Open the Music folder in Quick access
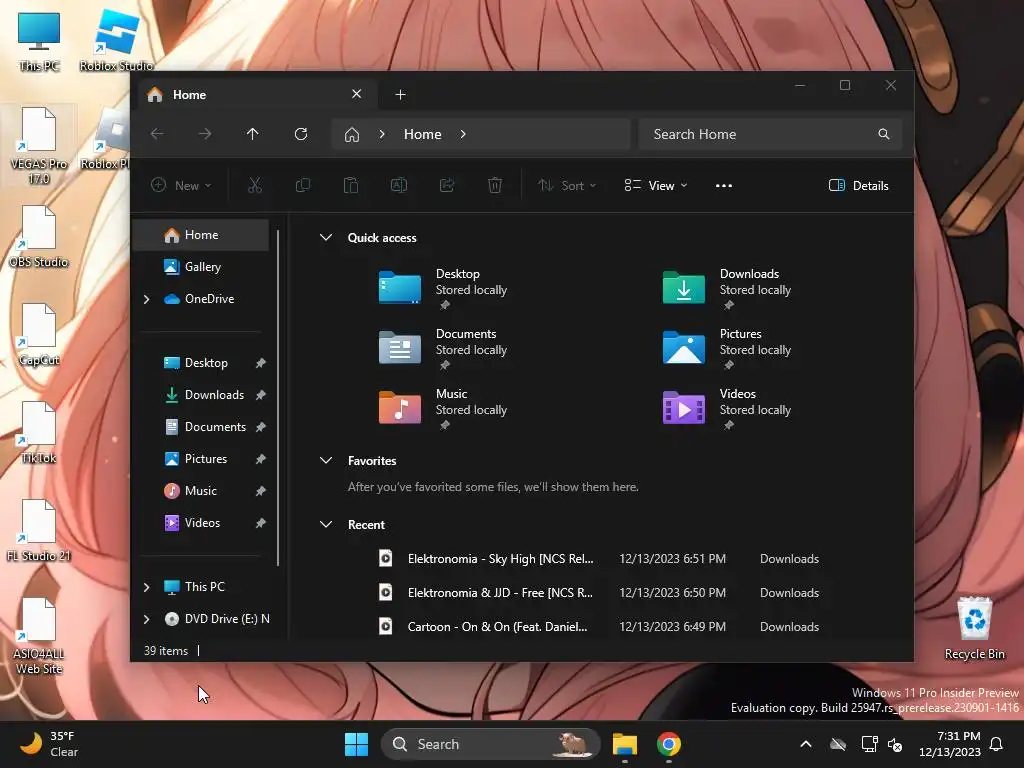This screenshot has height=768, width=1024. [x=444, y=409]
